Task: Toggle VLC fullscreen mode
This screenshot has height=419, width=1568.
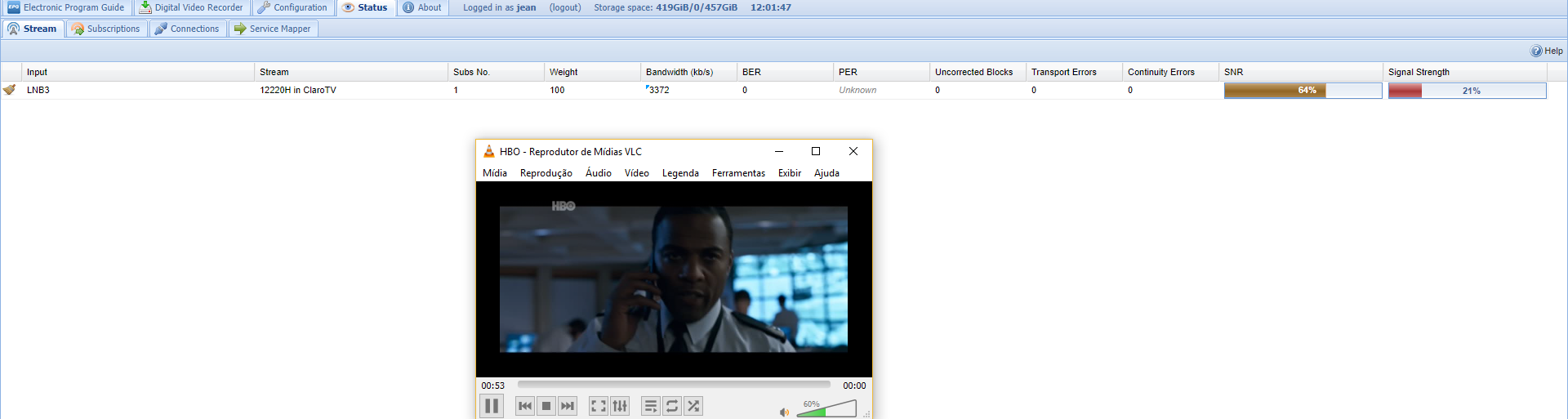Action: 599,406
